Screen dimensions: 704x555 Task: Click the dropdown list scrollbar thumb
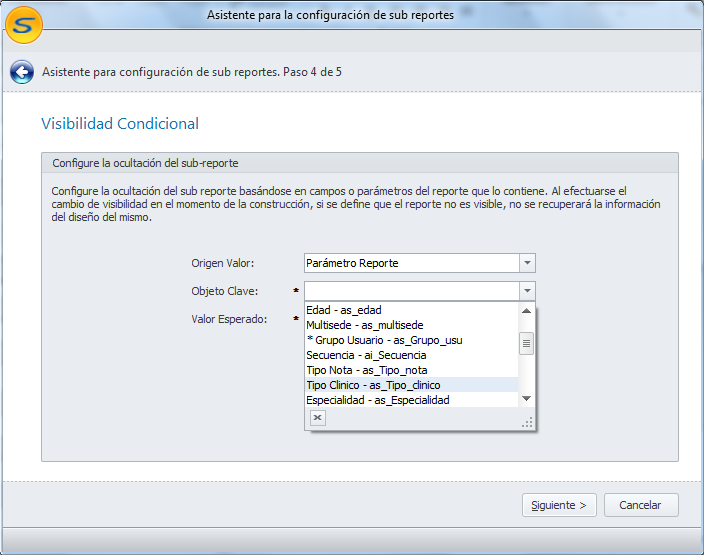[527, 343]
